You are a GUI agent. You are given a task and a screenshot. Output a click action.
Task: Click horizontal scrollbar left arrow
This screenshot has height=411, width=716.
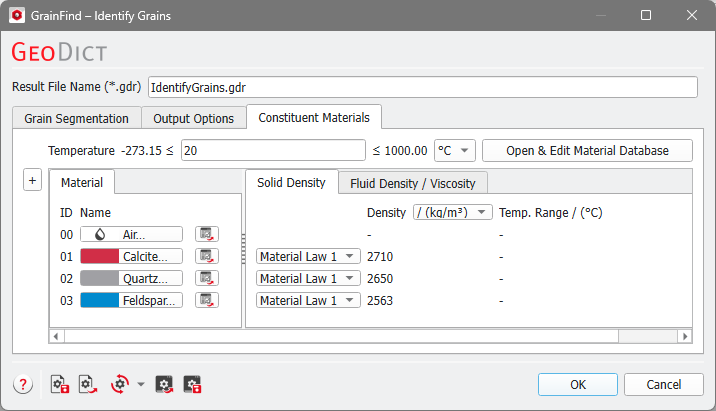coord(56,337)
